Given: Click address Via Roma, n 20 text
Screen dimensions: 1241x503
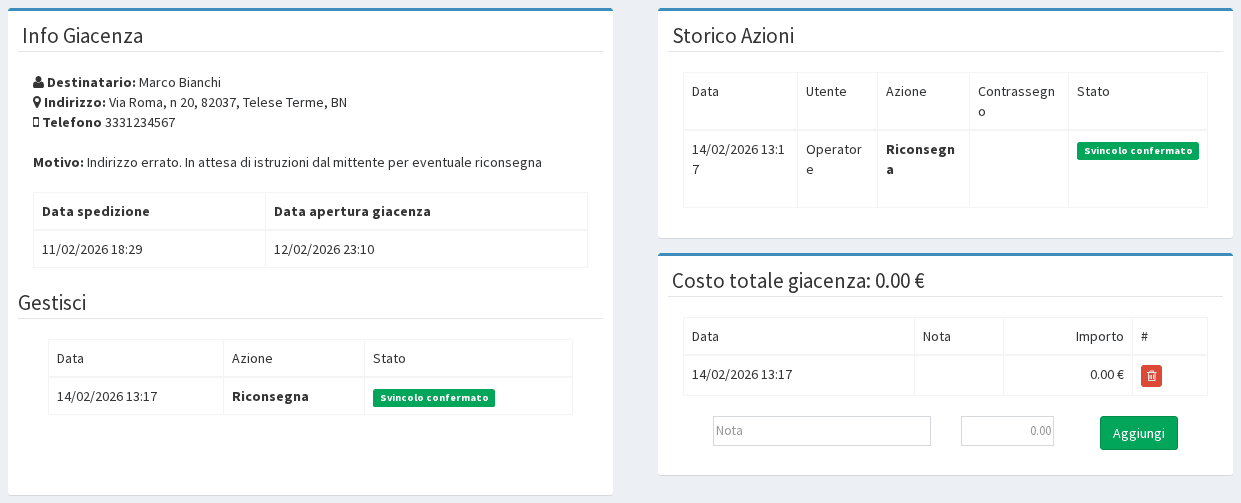Looking at the screenshot, I should coord(228,102).
